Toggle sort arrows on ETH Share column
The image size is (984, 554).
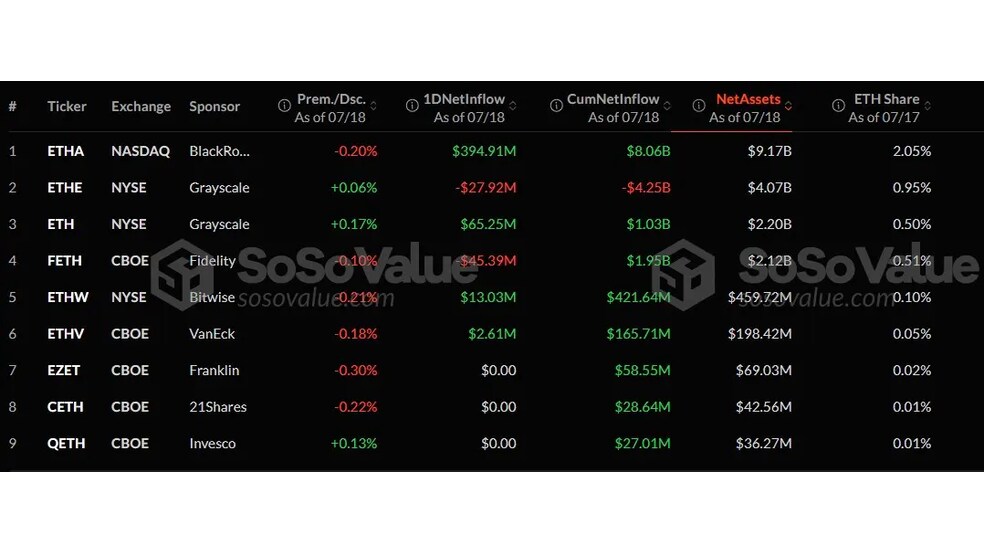tap(928, 106)
